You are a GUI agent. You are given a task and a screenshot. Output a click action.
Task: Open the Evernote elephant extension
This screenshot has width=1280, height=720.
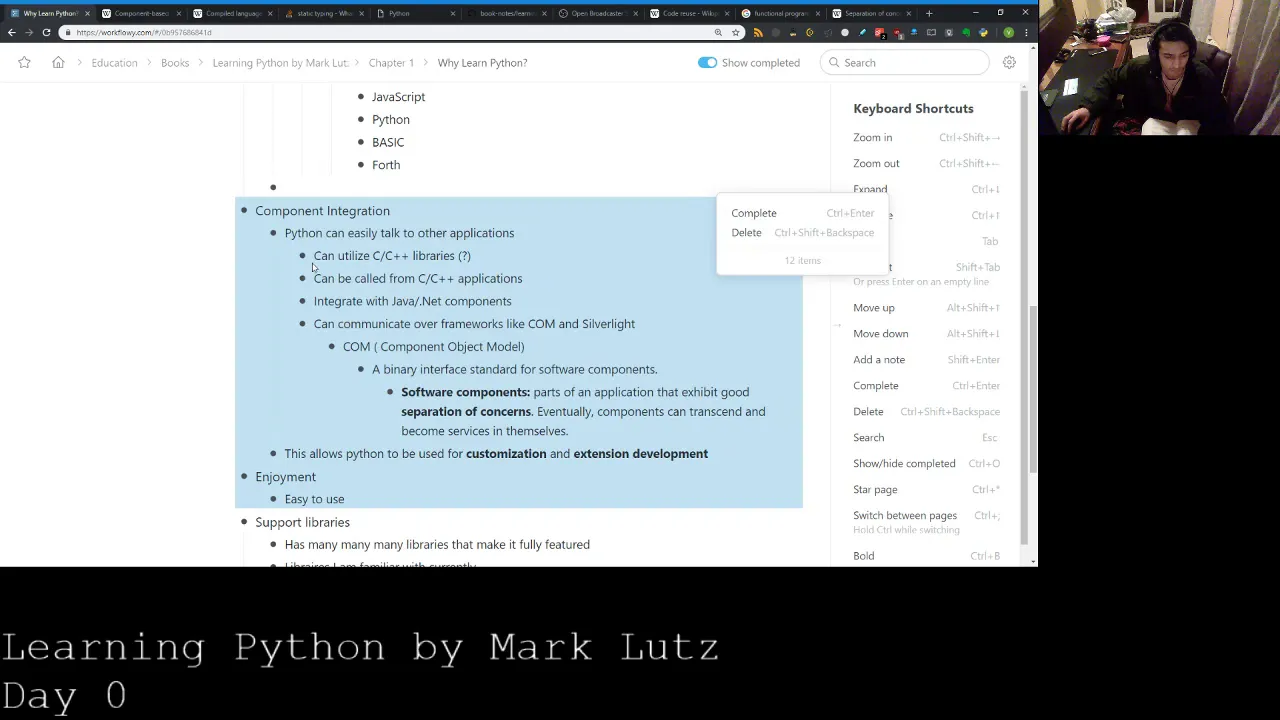point(966,32)
